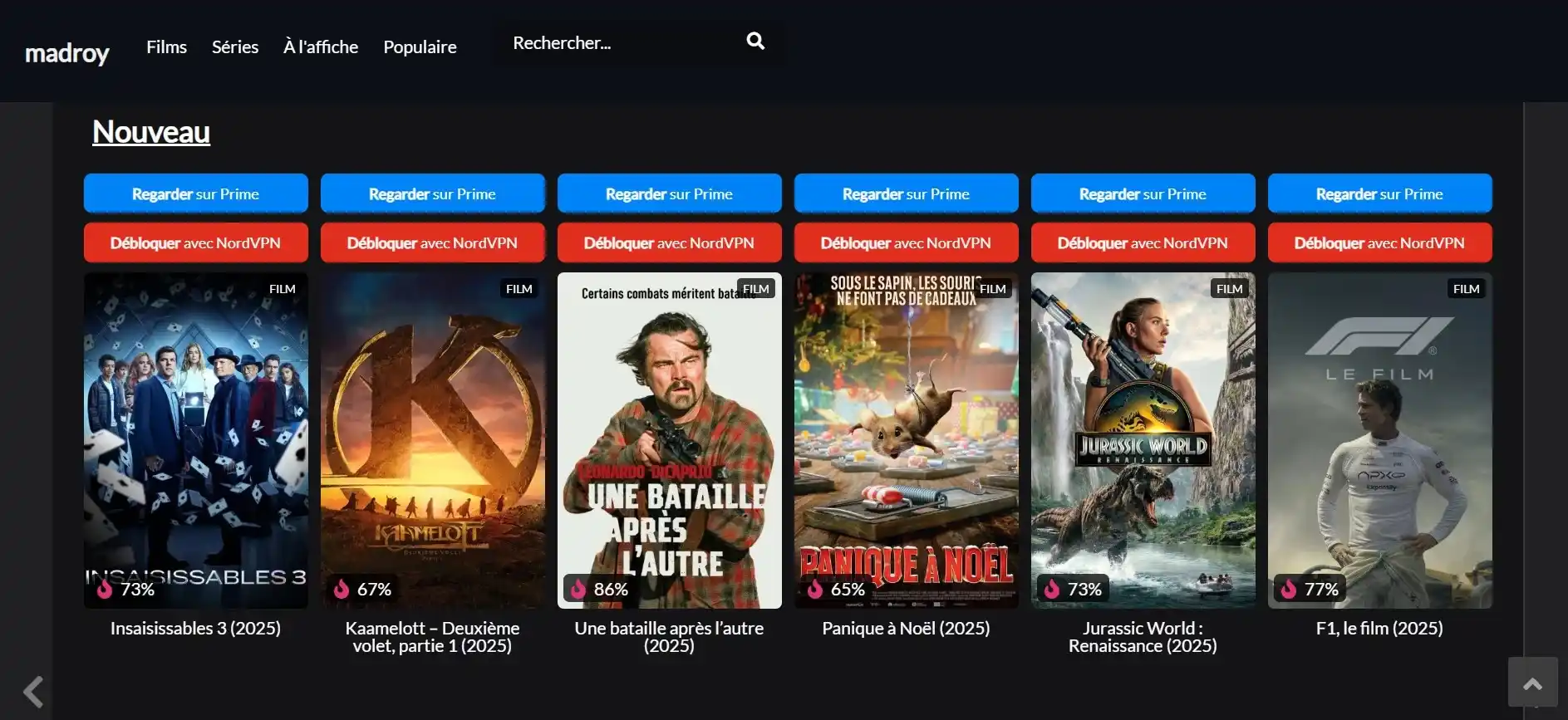This screenshot has height=720, width=1568.
Task: Click the FILM badge on F1 poster
Action: click(1465, 289)
